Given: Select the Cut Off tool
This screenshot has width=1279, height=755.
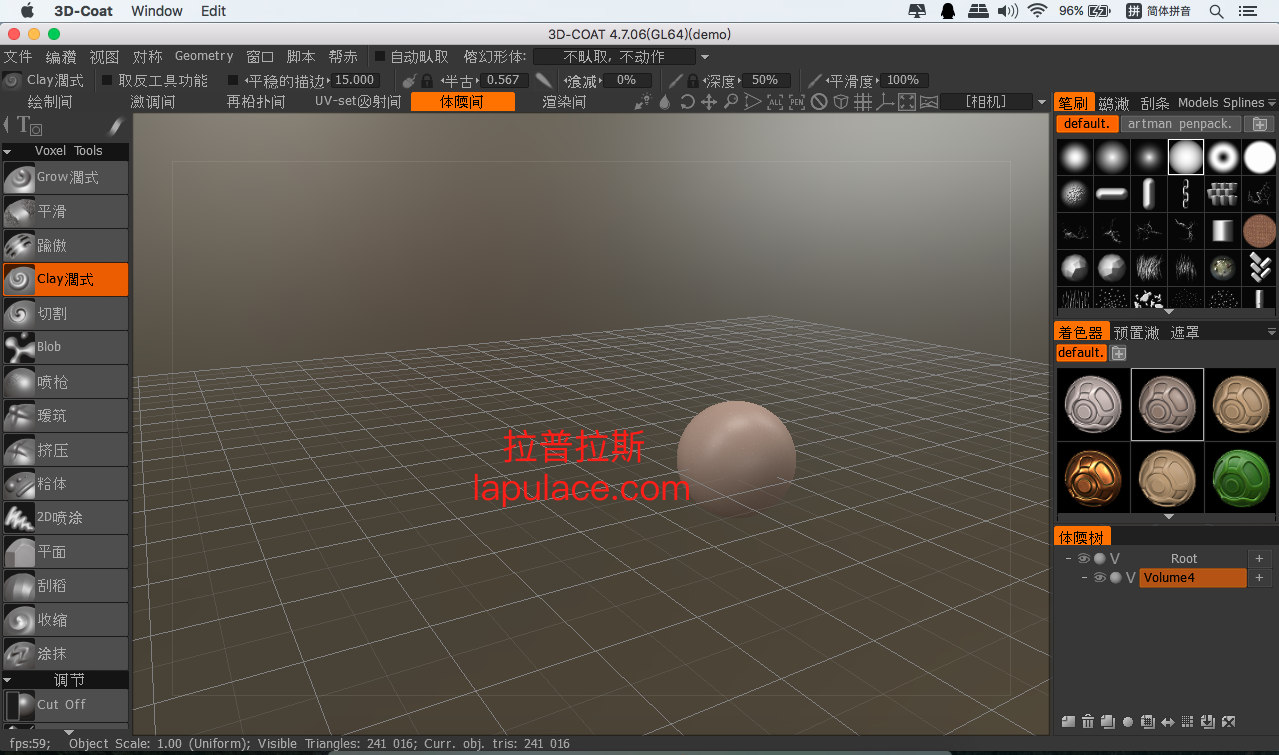Looking at the screenshot, I should coord(65,705).
